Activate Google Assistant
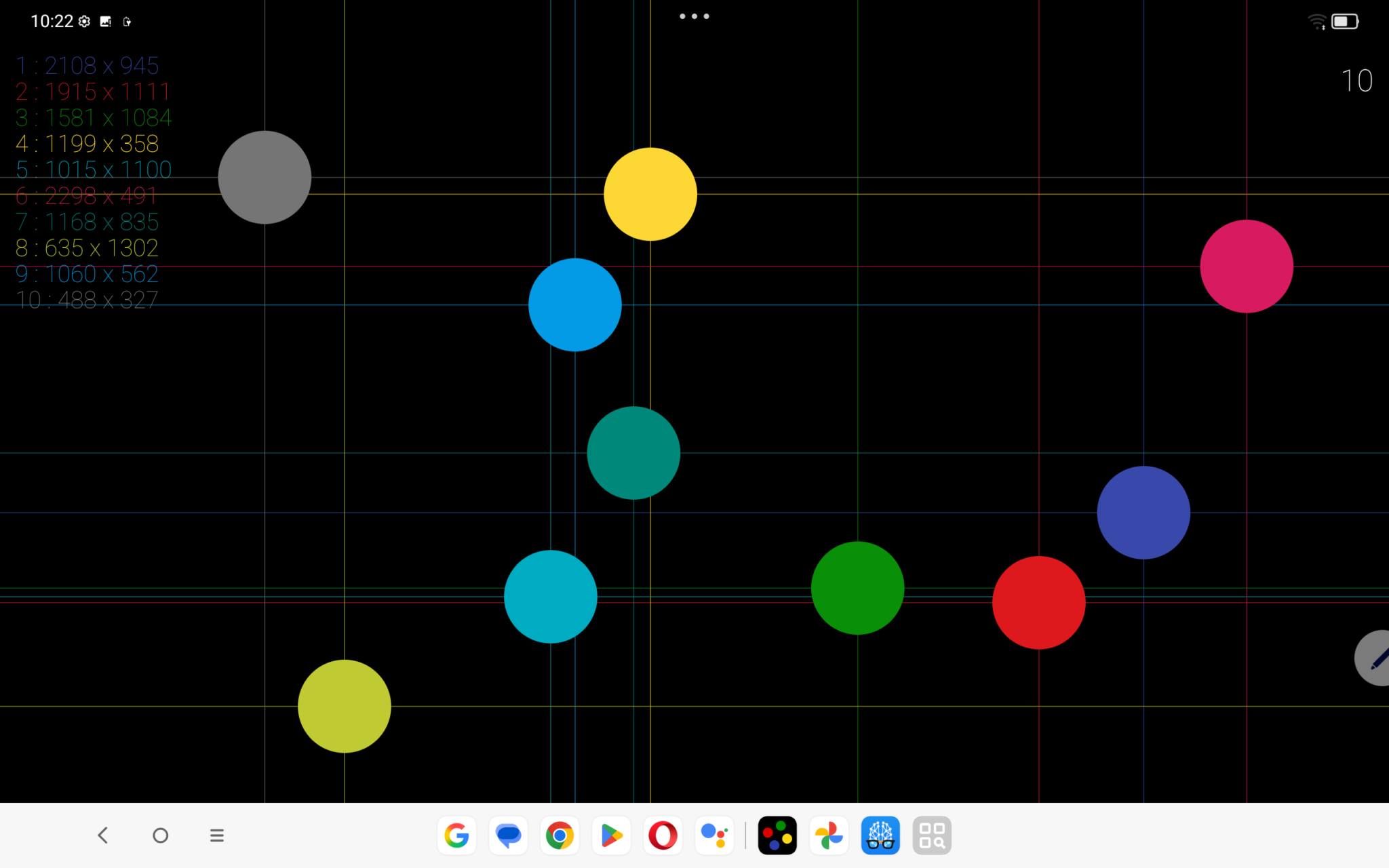 (x=714, y=835)
